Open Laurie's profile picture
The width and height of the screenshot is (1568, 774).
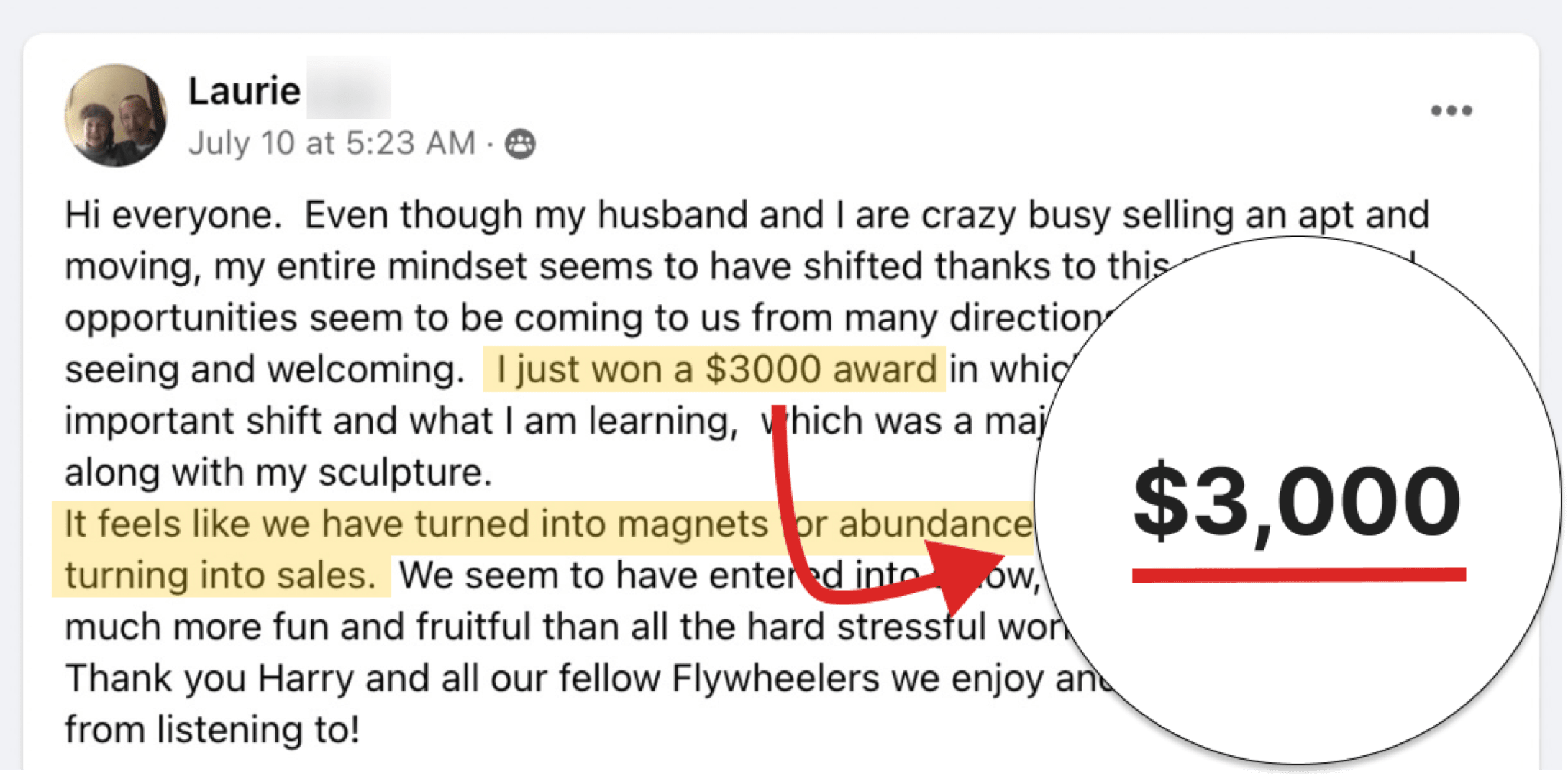(115, 115)
